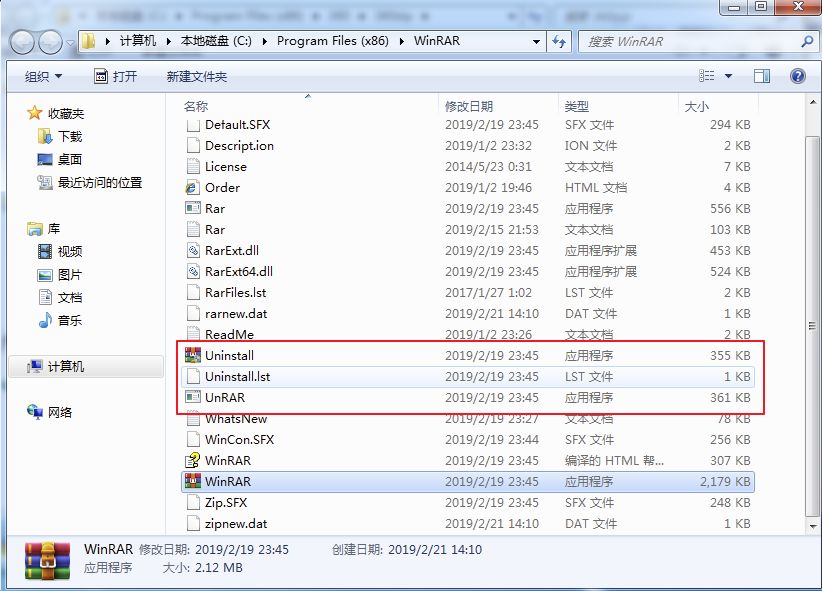Click 新建文件夹 button
Screen dimensions: 822x591
click(197, 77)
